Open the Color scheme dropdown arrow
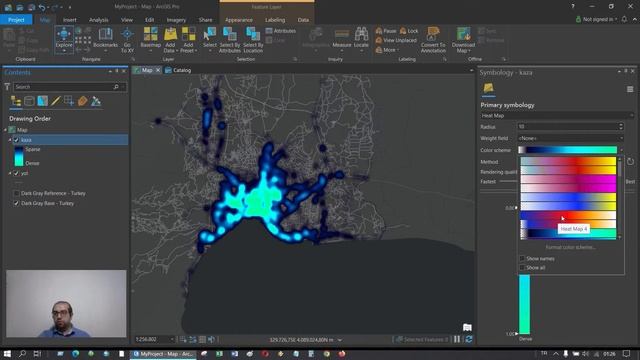Image resolution: width=640 pixels, height=360 pixels. [621, 150]
